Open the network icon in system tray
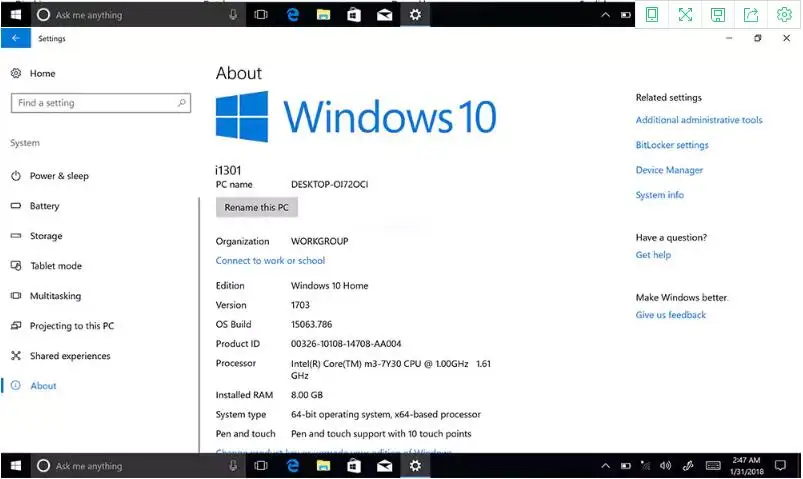The image size is (803, 479). tap(645, 465)
